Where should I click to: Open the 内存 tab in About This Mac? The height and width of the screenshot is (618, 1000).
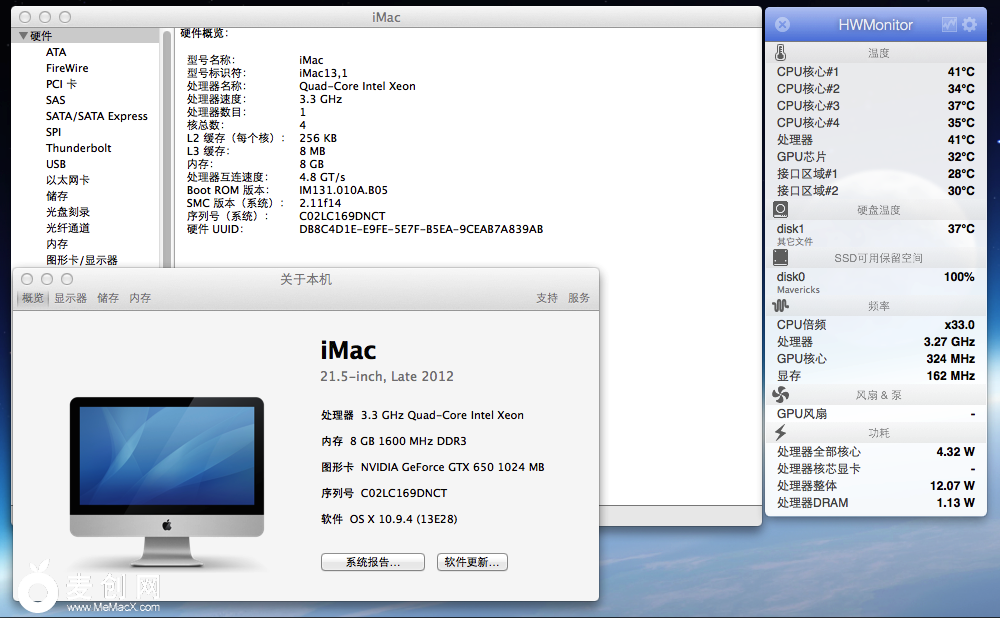pos(140,298)
